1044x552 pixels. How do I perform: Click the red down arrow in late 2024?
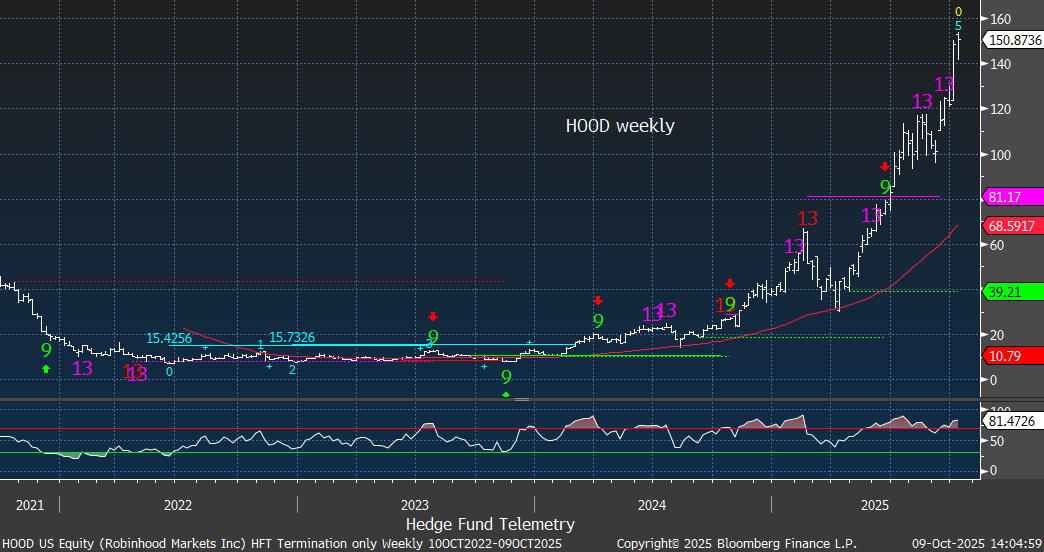coord(730,284)
